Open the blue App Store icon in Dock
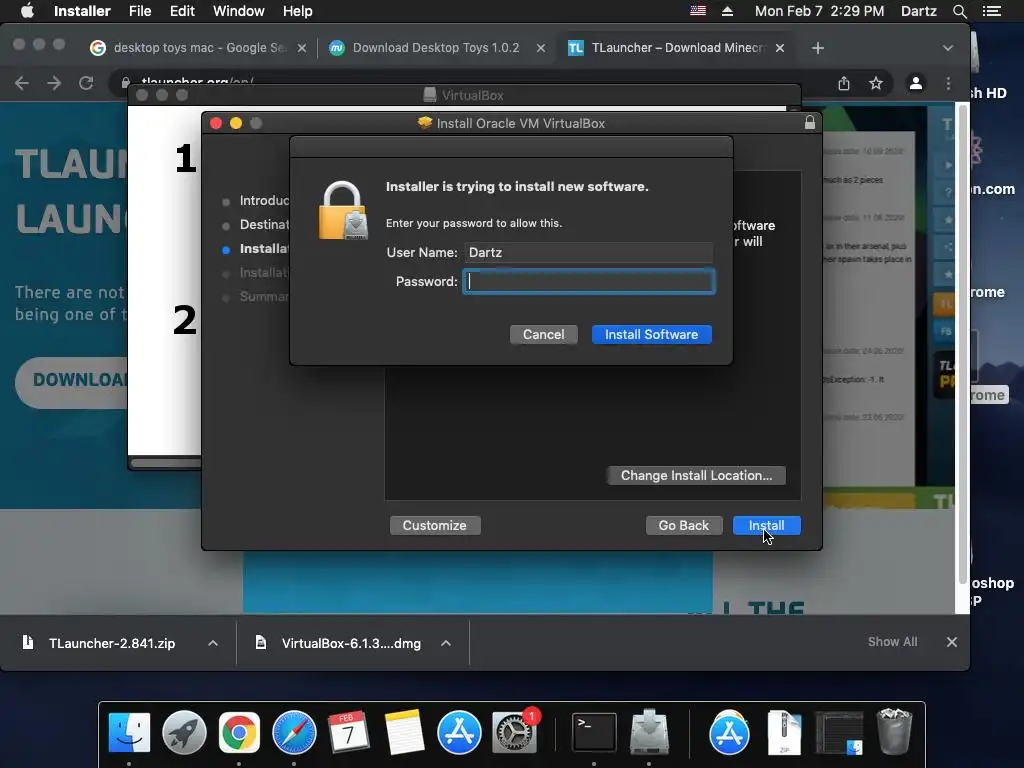This screenshot has height=768, width=1024. pyautogui.click(x=459, y=732)
